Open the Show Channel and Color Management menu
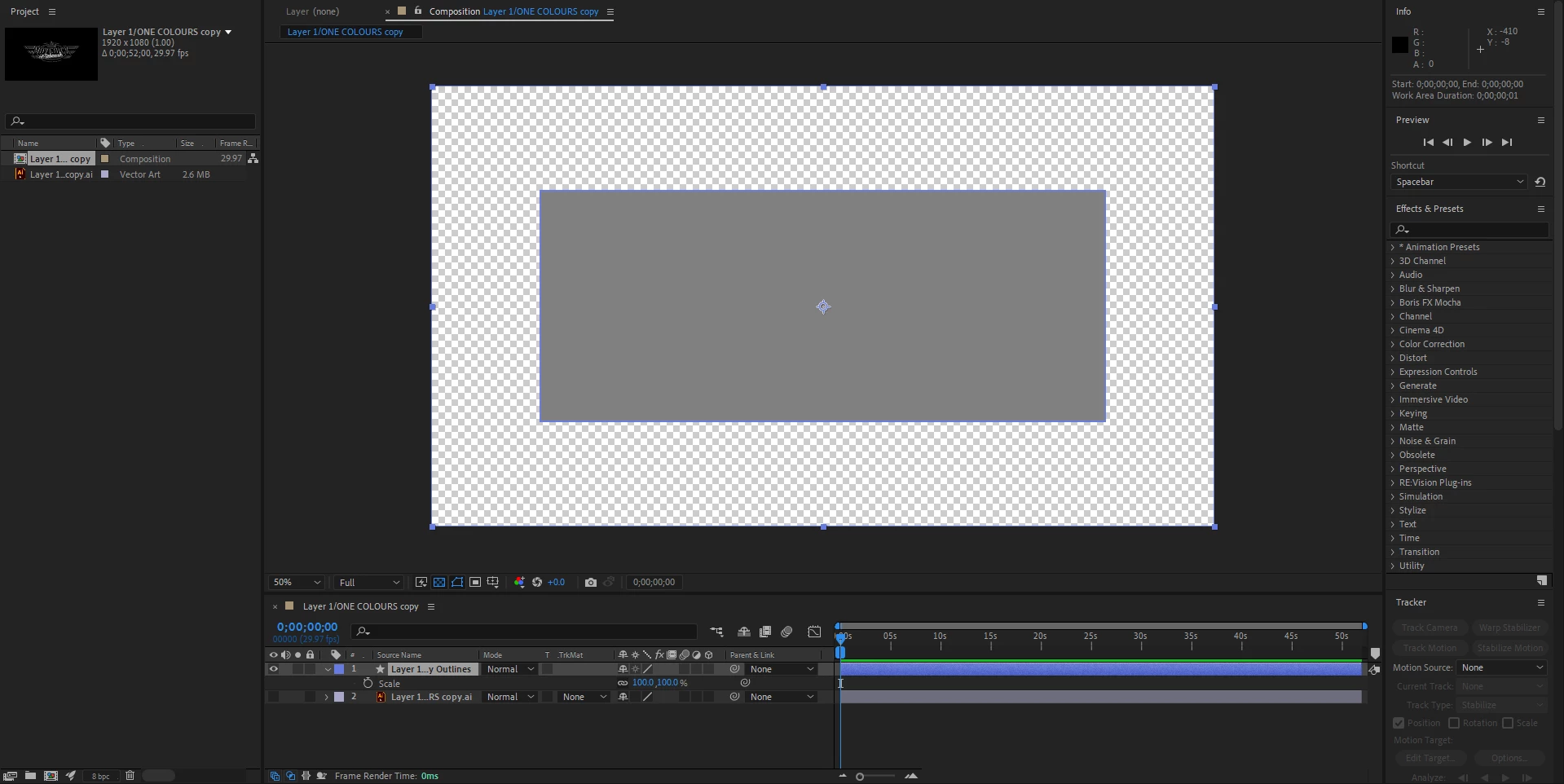 coord(519,582)
